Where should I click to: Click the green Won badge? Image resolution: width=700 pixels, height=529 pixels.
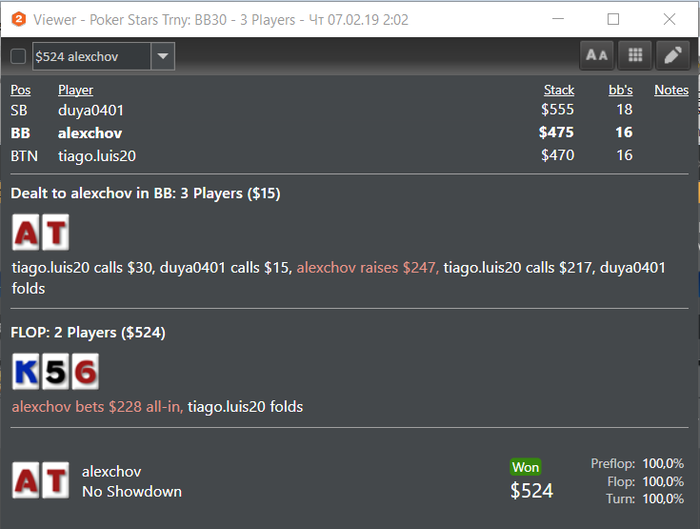pyautogui.click(x=525, y=467)
